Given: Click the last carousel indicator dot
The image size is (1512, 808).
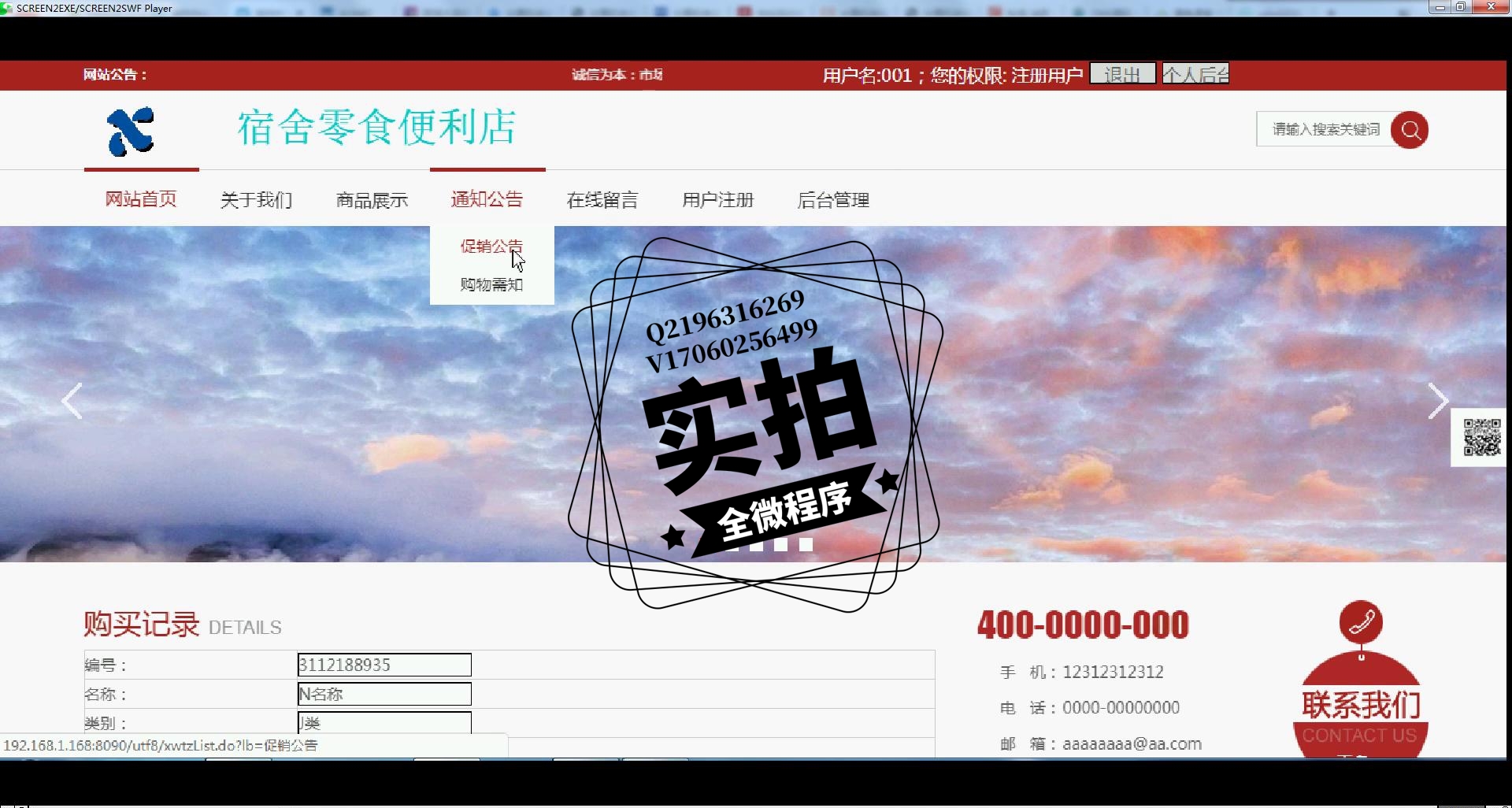Looking at the screenshot, I should (806, 544).
